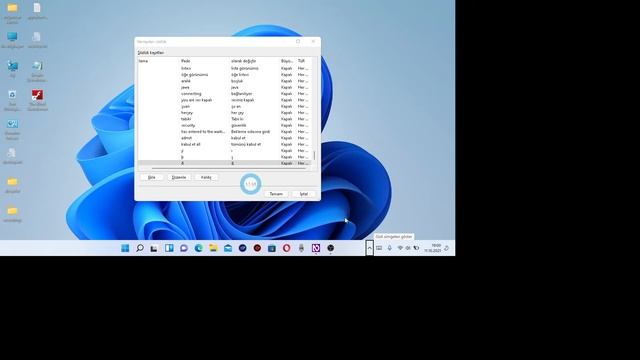The image size is (640, 360).
Task: Click the 'boşluk' replacement cell
Action: [237, 81]
